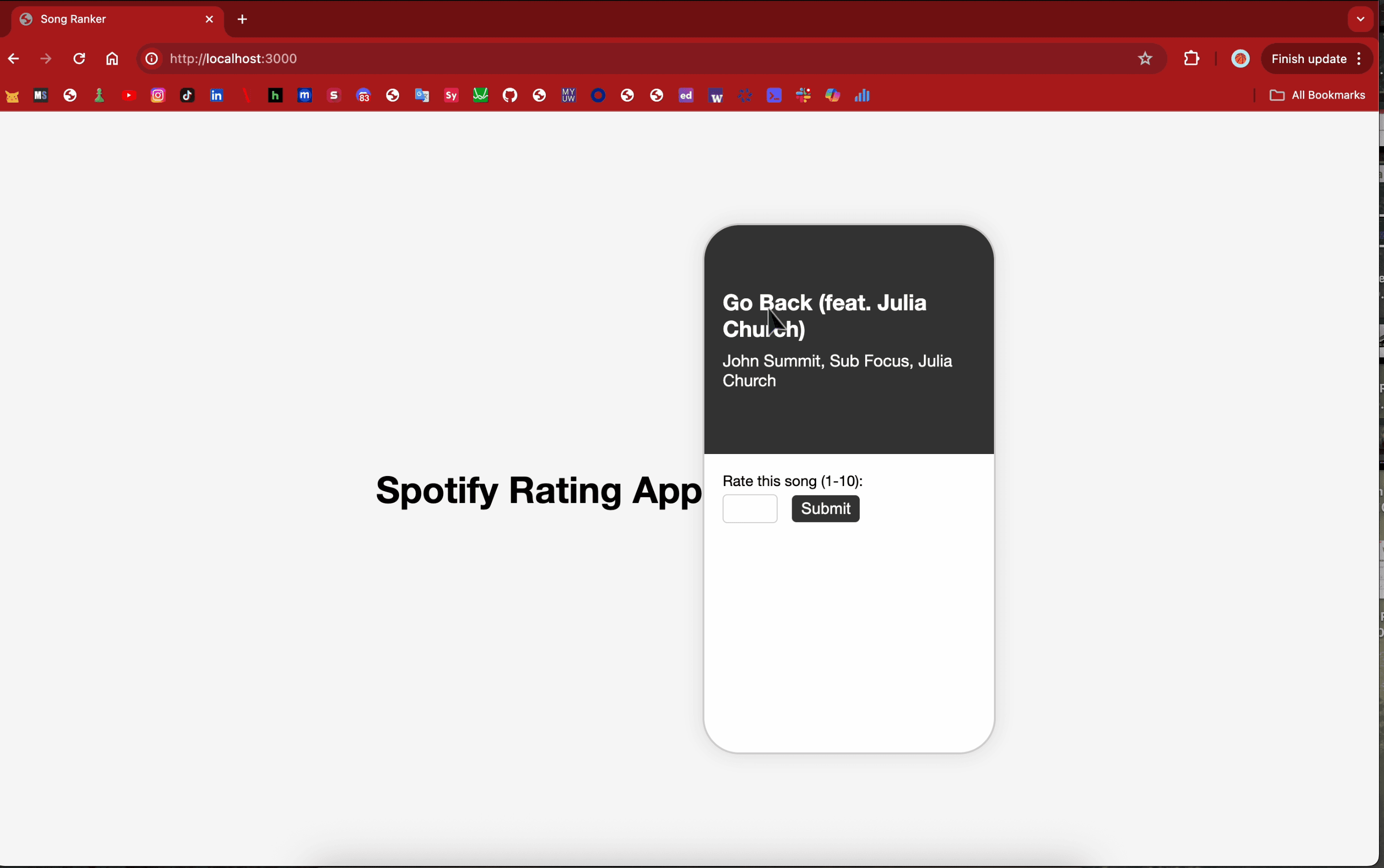This screenshot has width=1384, height=868.
Task: Open the TikTok bookmark
Action: point(187,96)
